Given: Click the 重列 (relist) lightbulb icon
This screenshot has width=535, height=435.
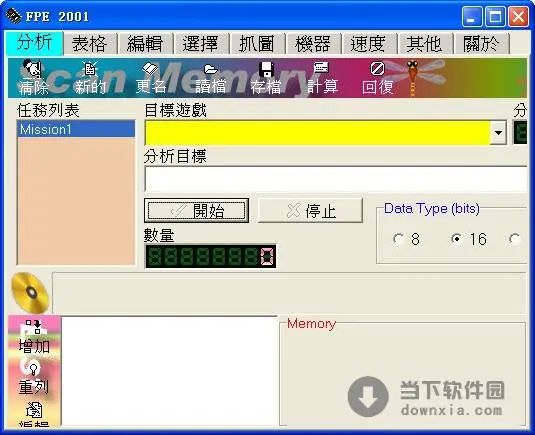Looking at the screenshot, I should pos(33,369).
